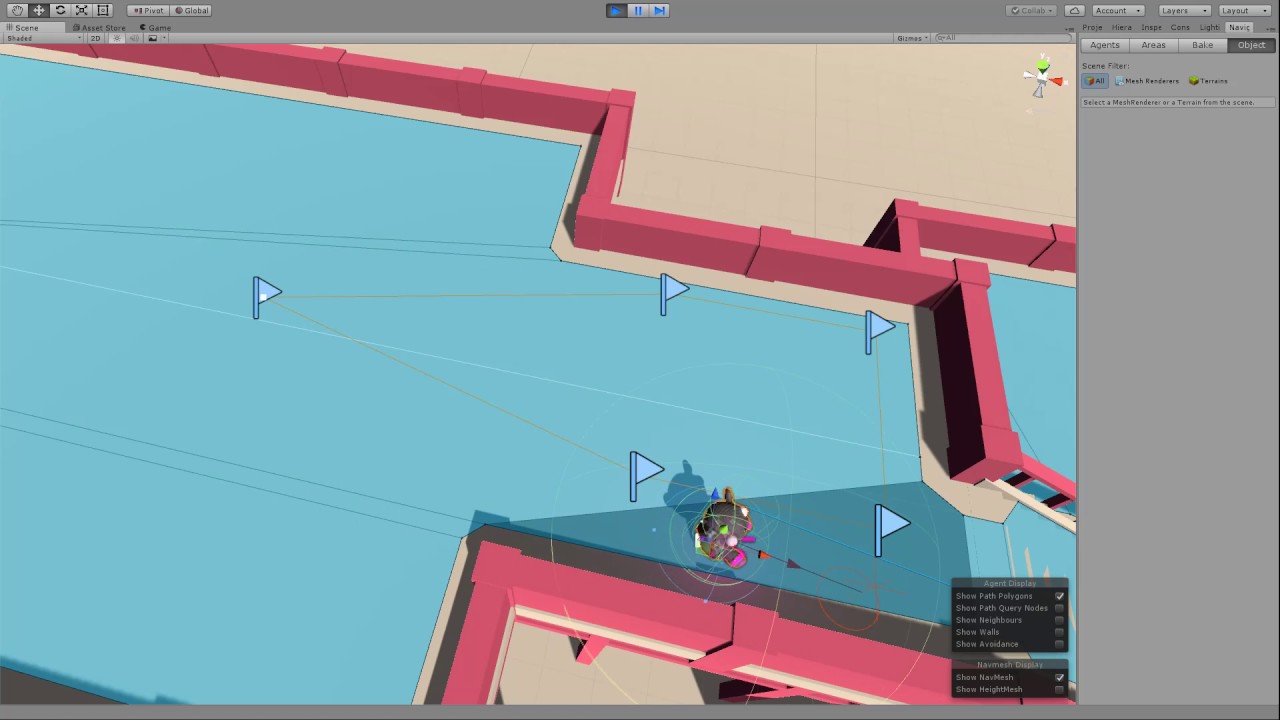Viewport: 1280px width, 720px height.
Task: Open the Shaded draw mode dropdown
Action: click(44, 38)
